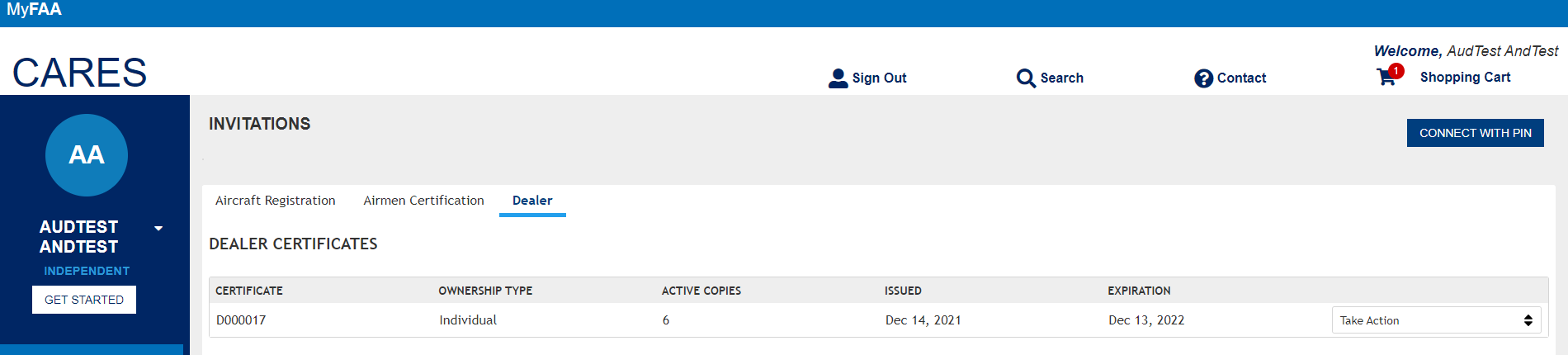Click the Search link text
Viewport: 1568px width, 355px height.
[1061, 78]
